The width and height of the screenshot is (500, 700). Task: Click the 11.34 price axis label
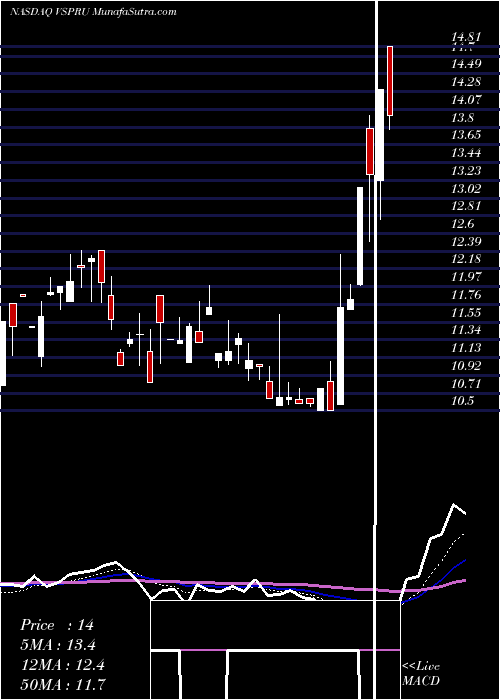tap(466, 330)
